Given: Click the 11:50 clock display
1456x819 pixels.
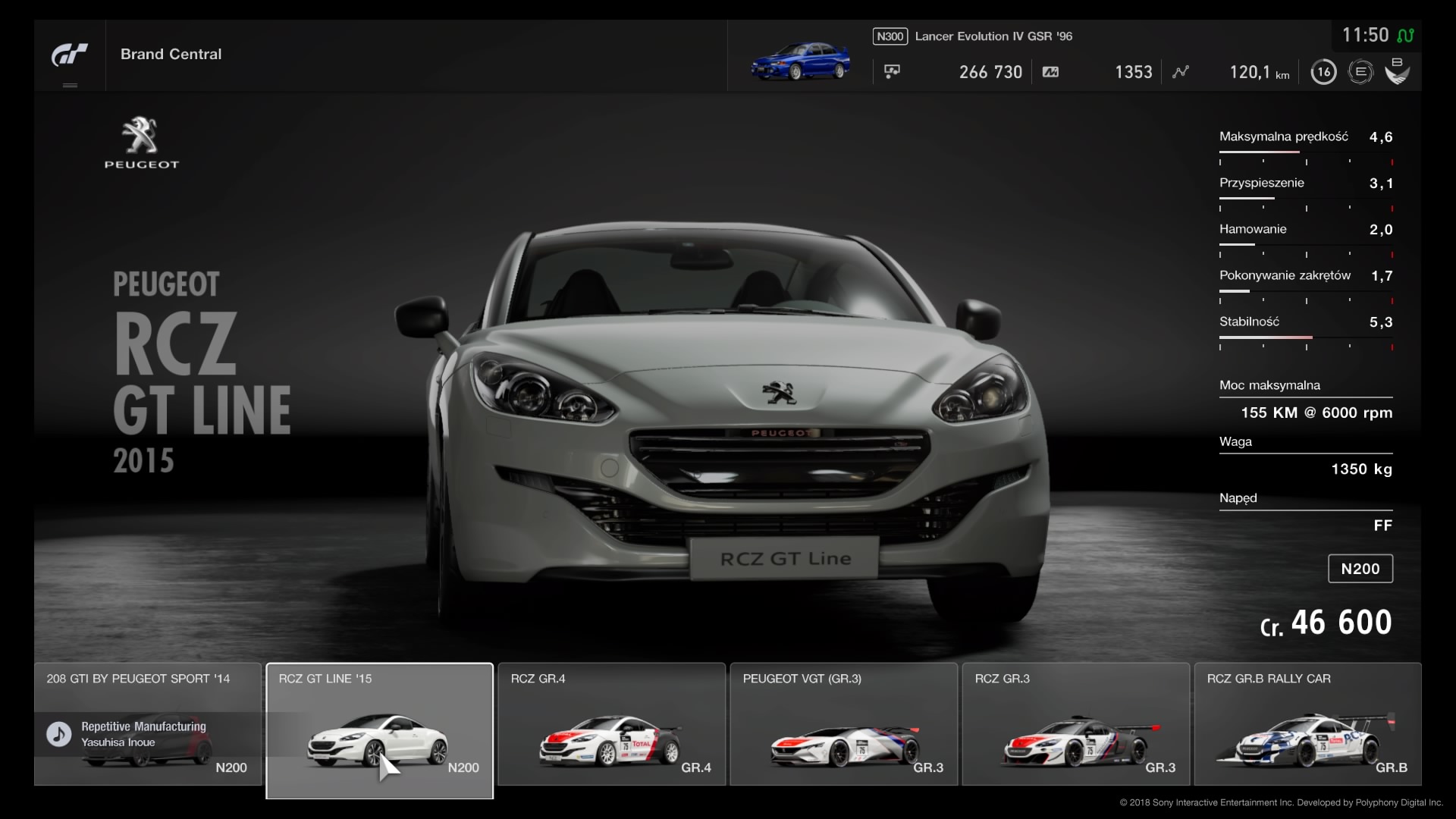Looking at the screenshot, I should pos(1365,35).
